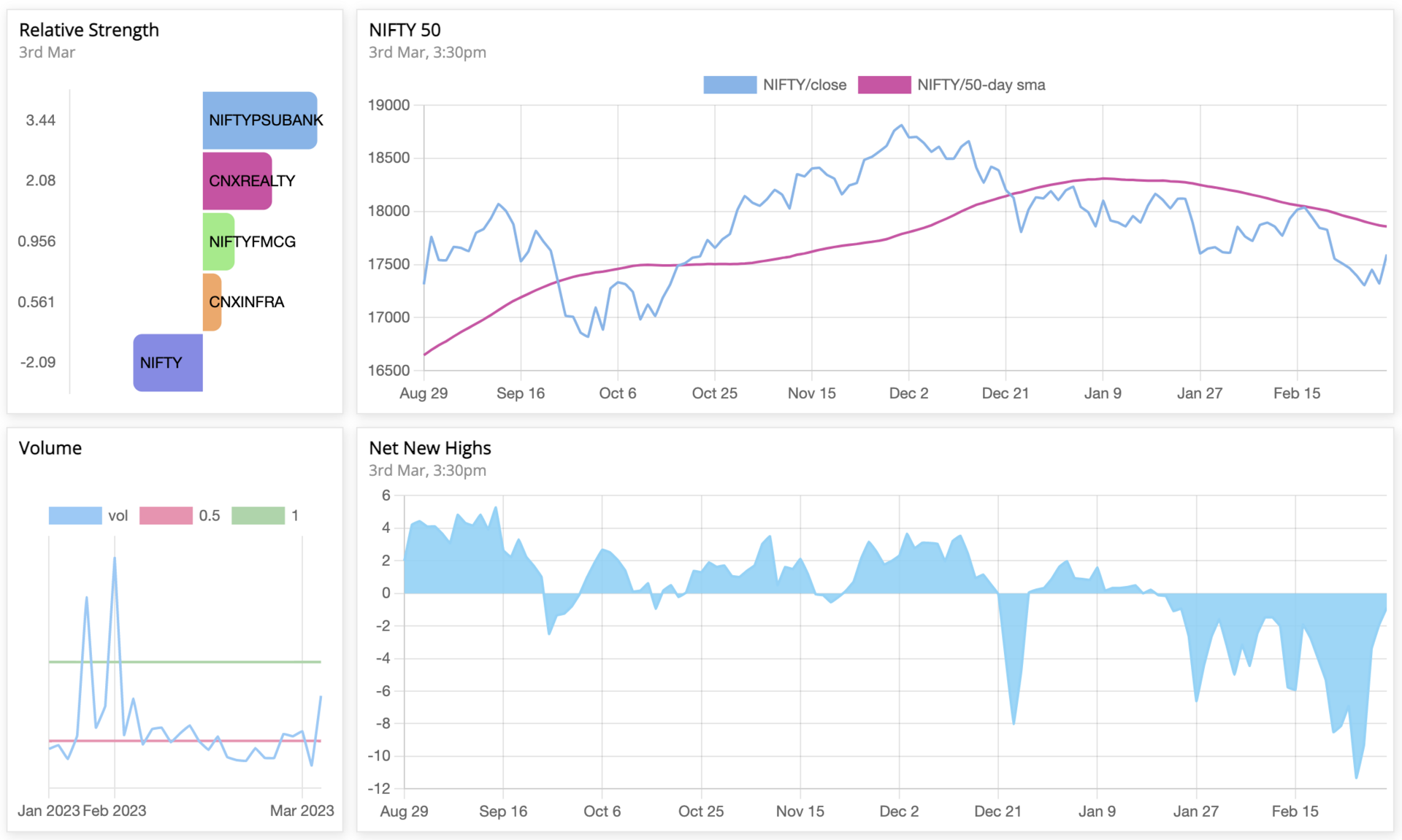Click the light blue vol legend color box
1402x840 pixels.
pos(75,516)
